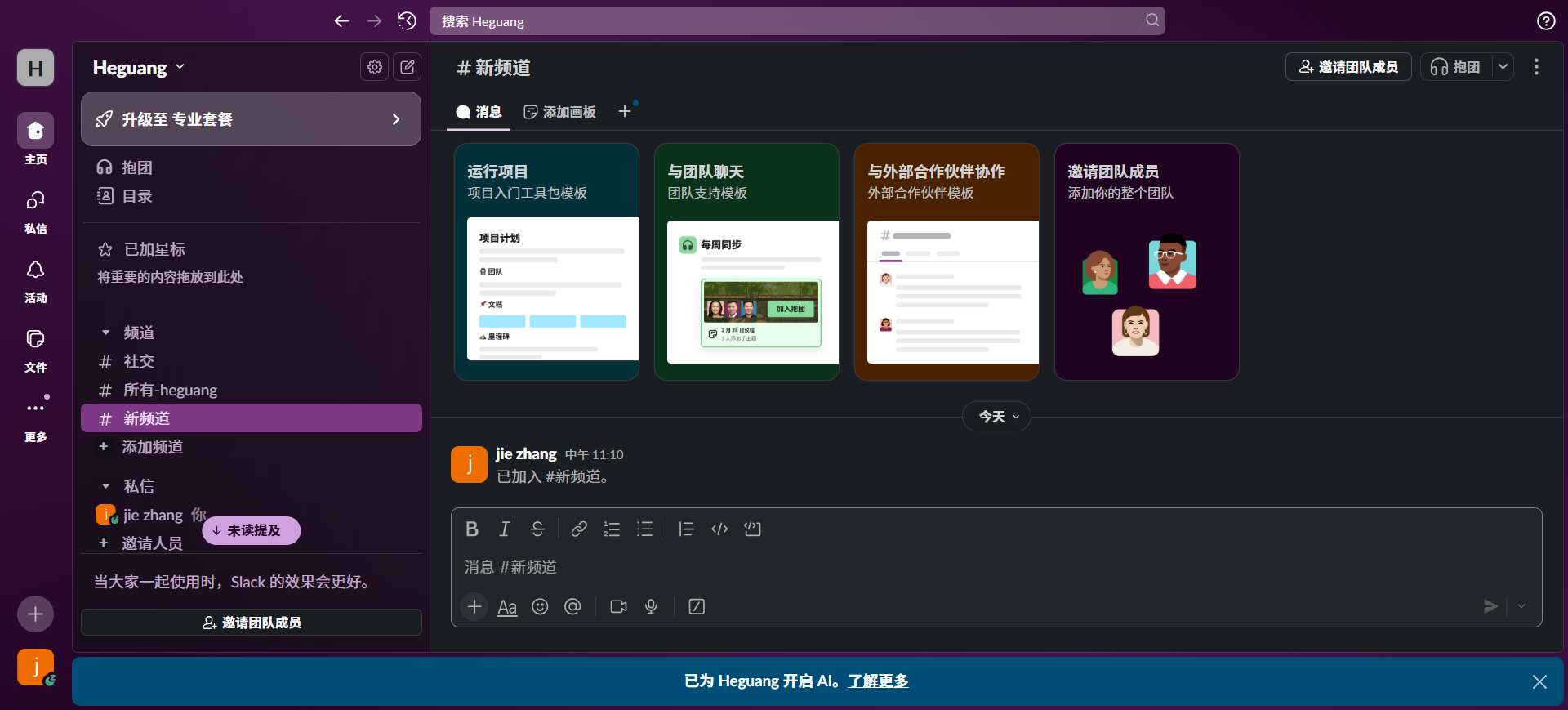Click the record video clip icon
Viewport: 1568px width, 710px height.
click(x=618, y=606)
